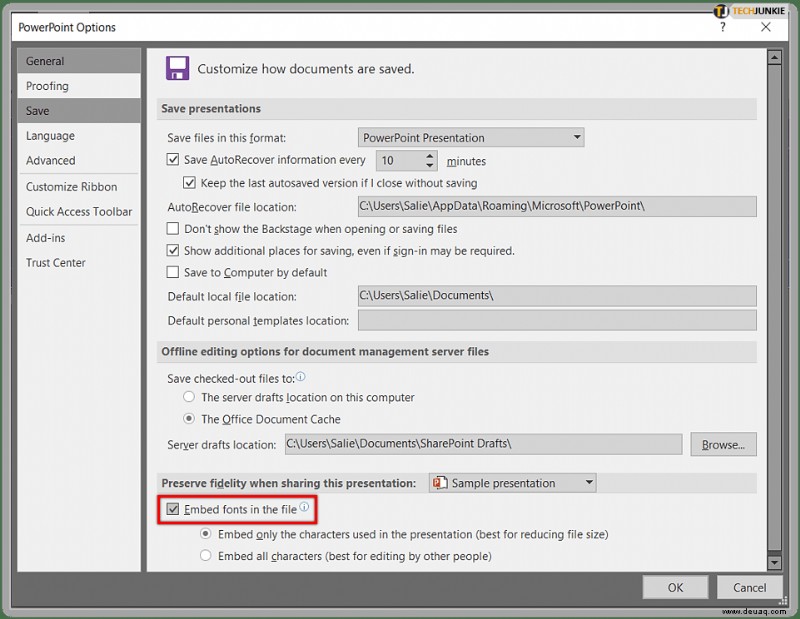Click the purple floppy disk save icon
Screen dimensions: 800x619
click(x=177, y=68)
